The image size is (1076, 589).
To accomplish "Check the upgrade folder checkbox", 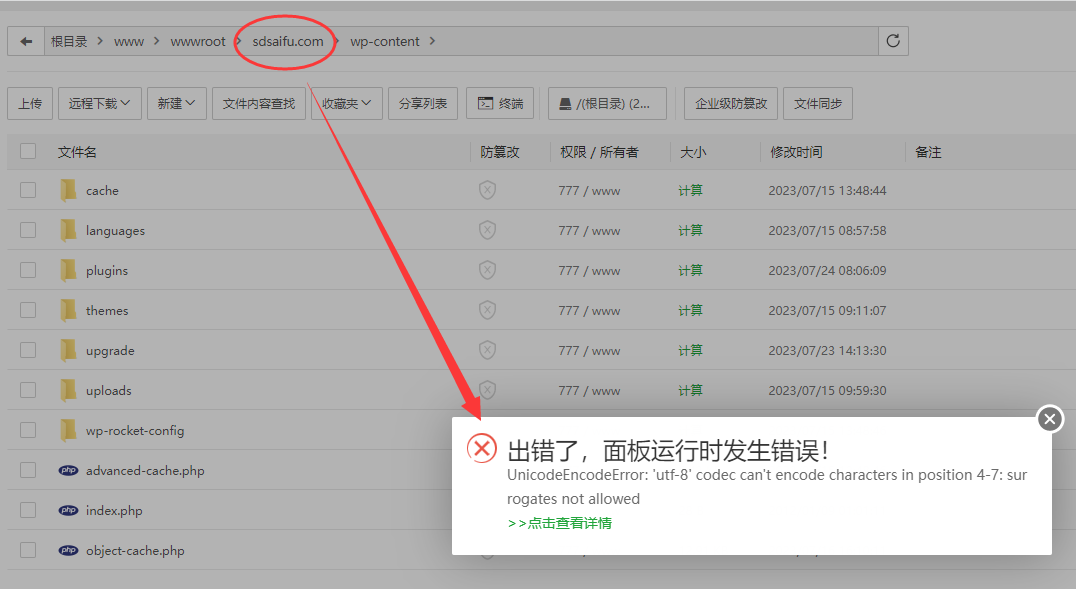I will pos(28,350).
